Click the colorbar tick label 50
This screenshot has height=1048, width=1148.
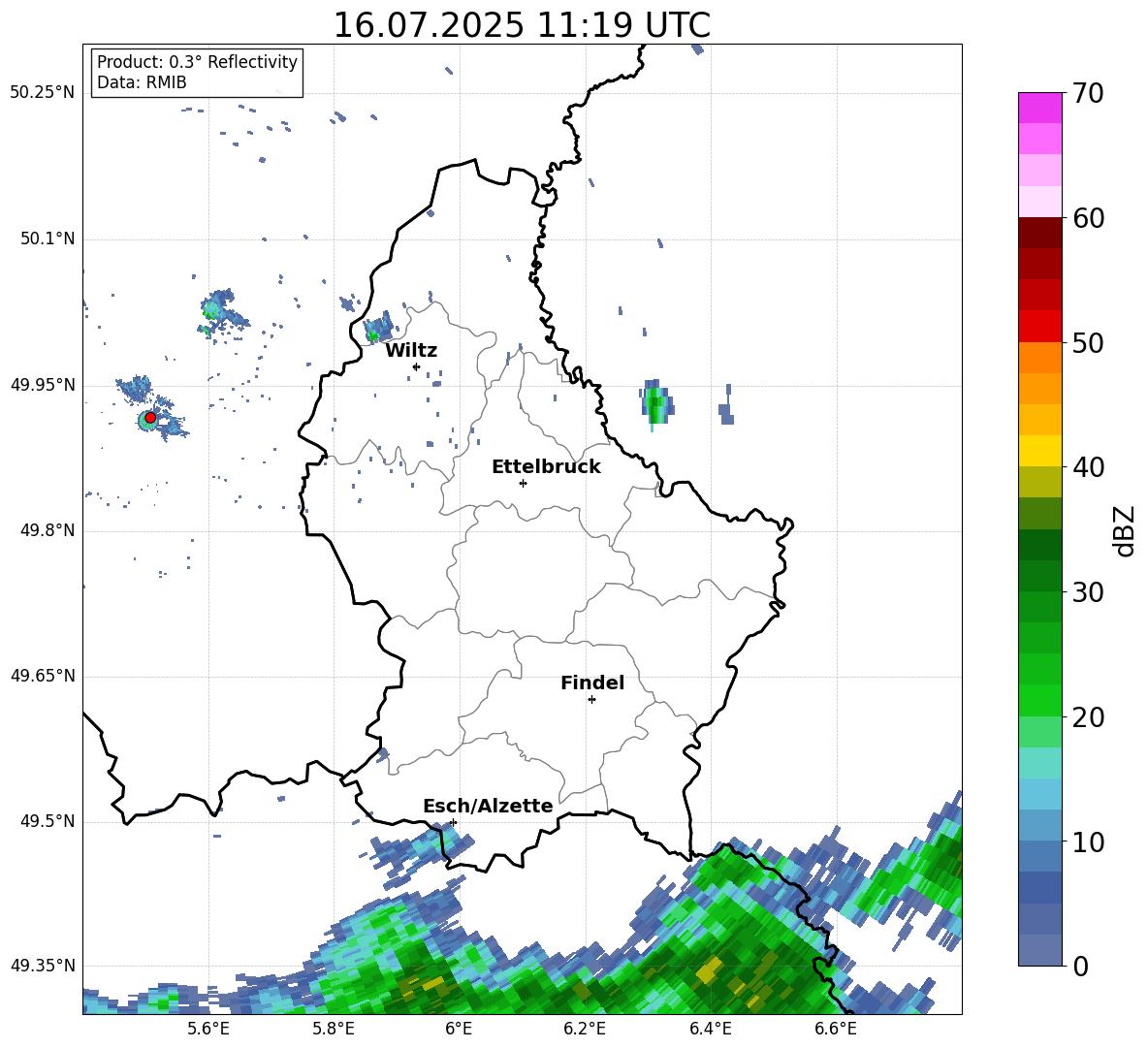point(1088,342)
